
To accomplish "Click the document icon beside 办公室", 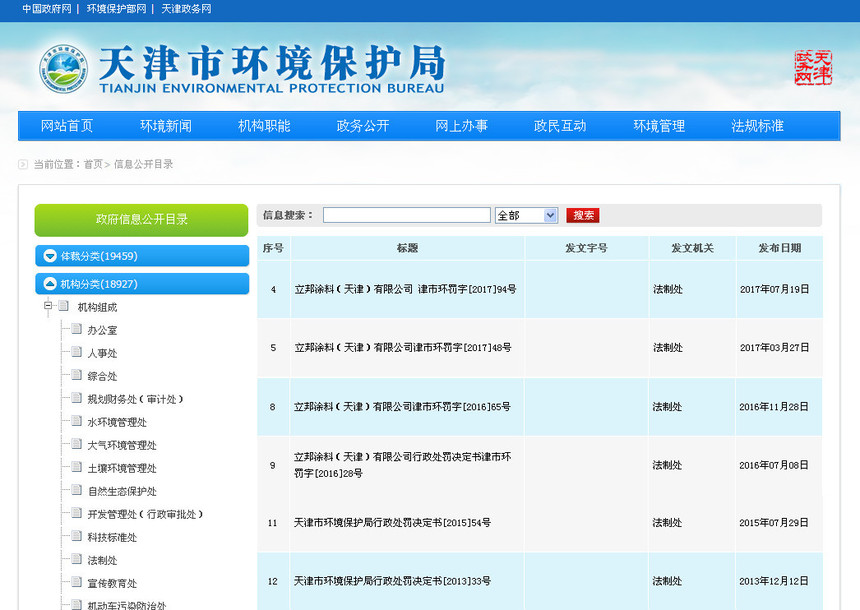I will pyautogui.click(x=76, y=329).
